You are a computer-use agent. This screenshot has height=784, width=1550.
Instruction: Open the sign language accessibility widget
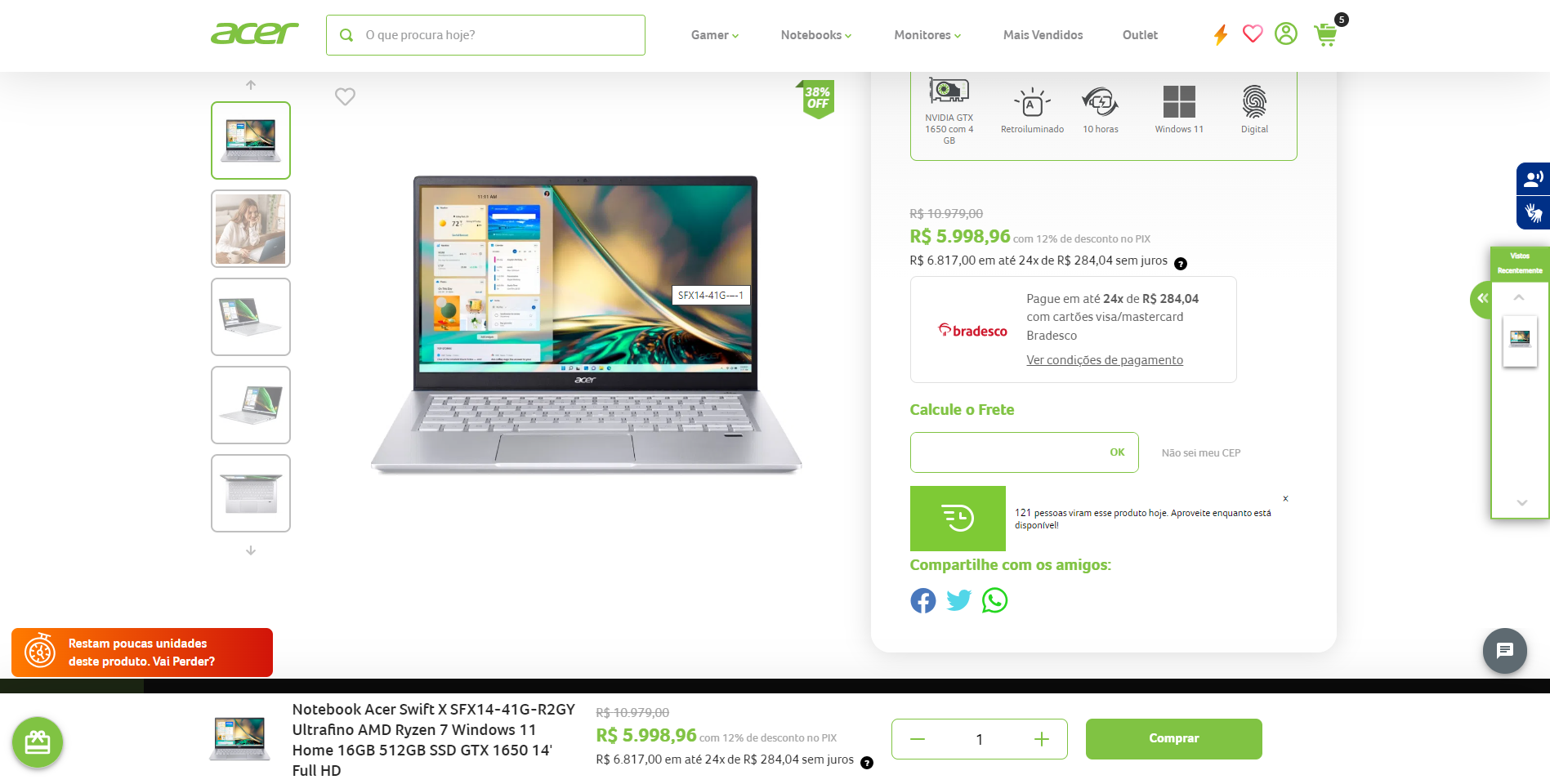click(x=1534, y=213)
